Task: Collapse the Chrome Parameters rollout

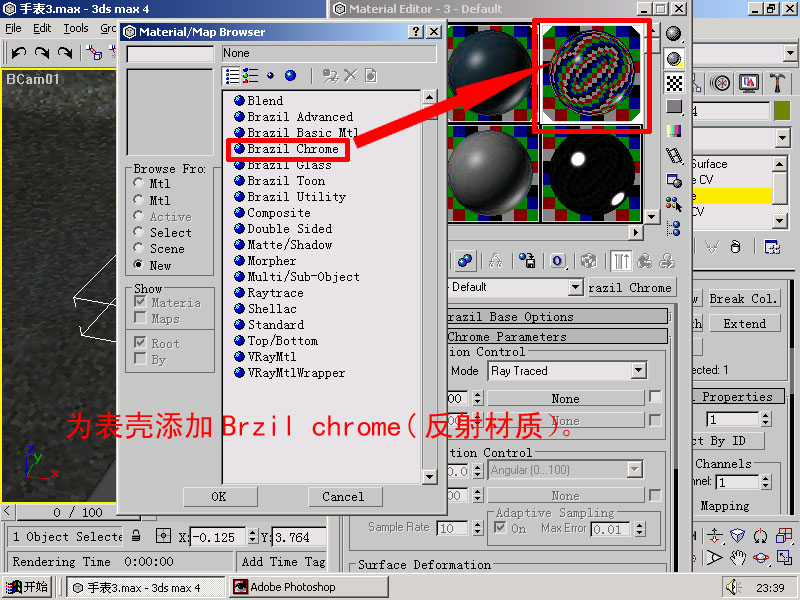Action: (558, 336)
